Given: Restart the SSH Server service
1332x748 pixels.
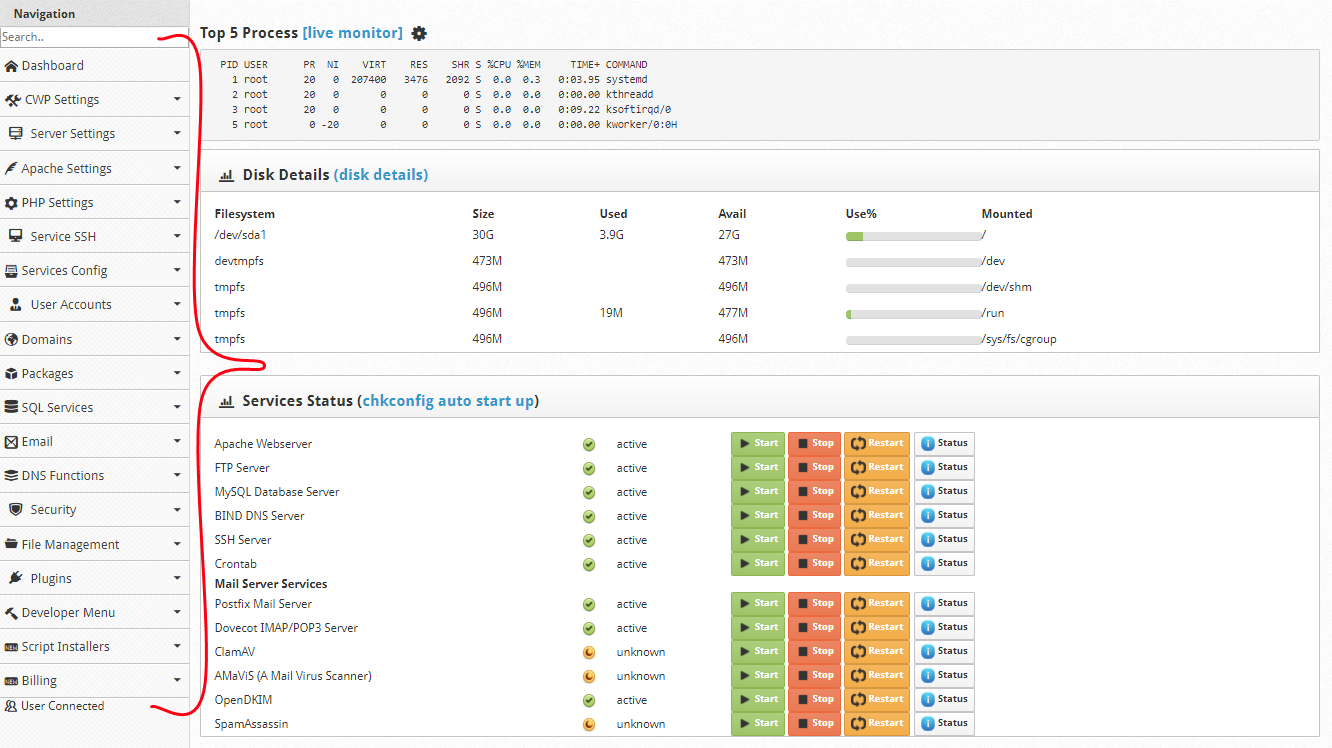Looking at the screenshot, I should (877, 540).
